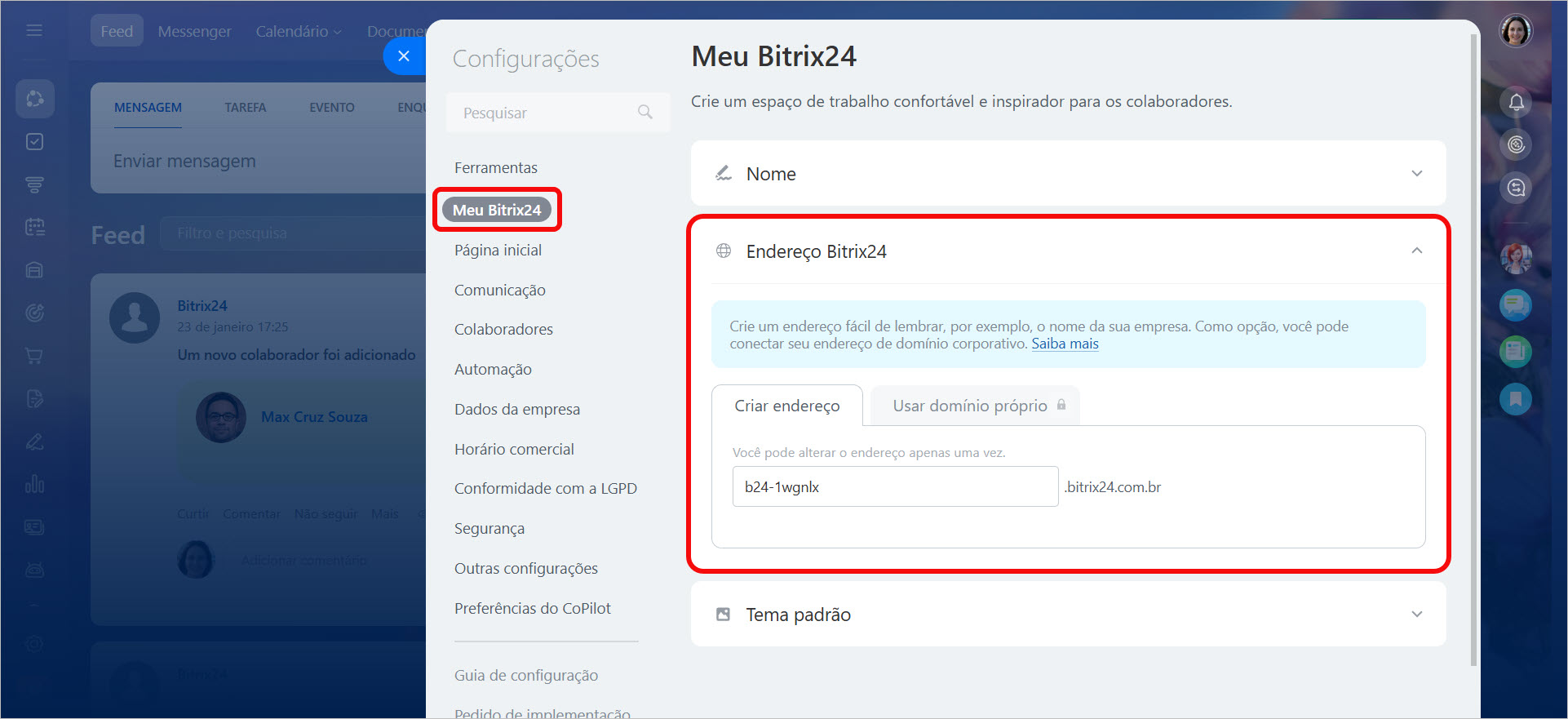Open the drive storage icon in left sidebar
The height and width of the screenshot is (719, 1568).
(x=35, y=270)
